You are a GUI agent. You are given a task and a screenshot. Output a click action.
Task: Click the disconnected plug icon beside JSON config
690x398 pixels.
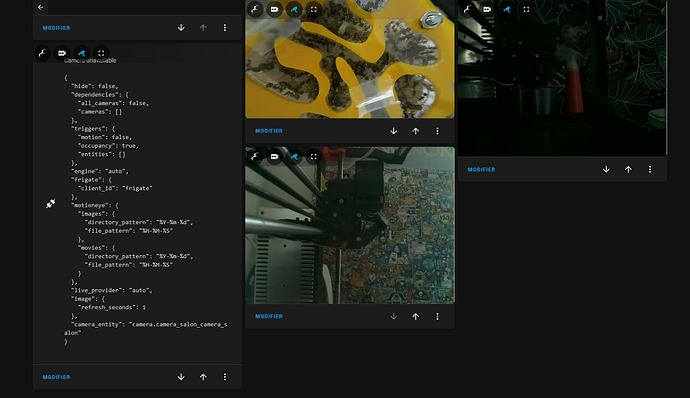pos(51,204)
